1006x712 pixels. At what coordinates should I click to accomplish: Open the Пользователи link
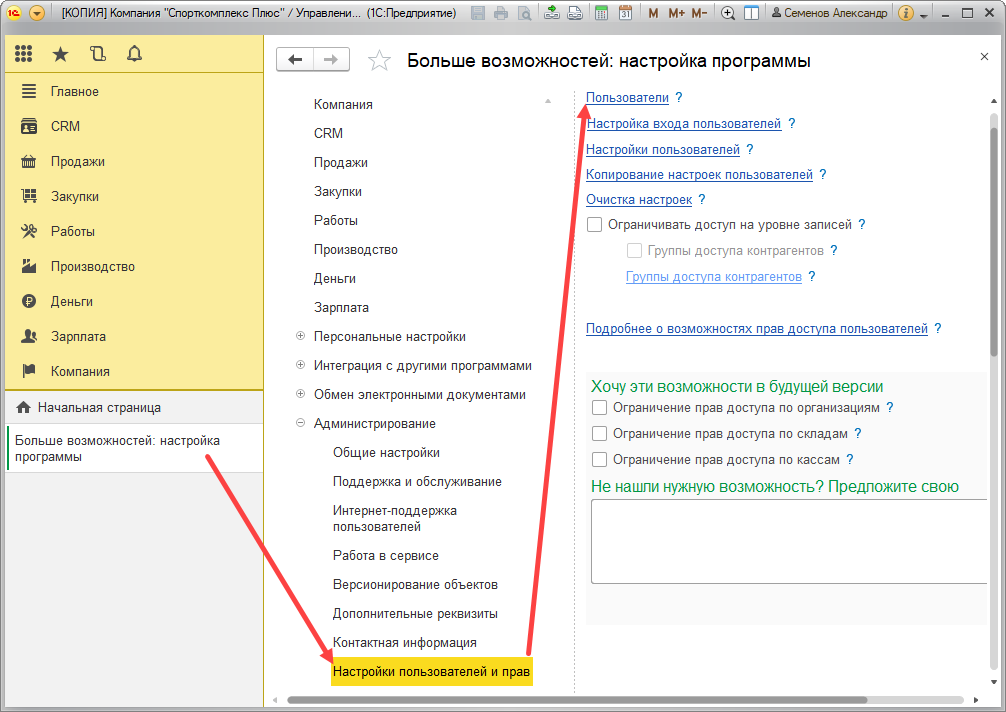(x=627, y=97)
